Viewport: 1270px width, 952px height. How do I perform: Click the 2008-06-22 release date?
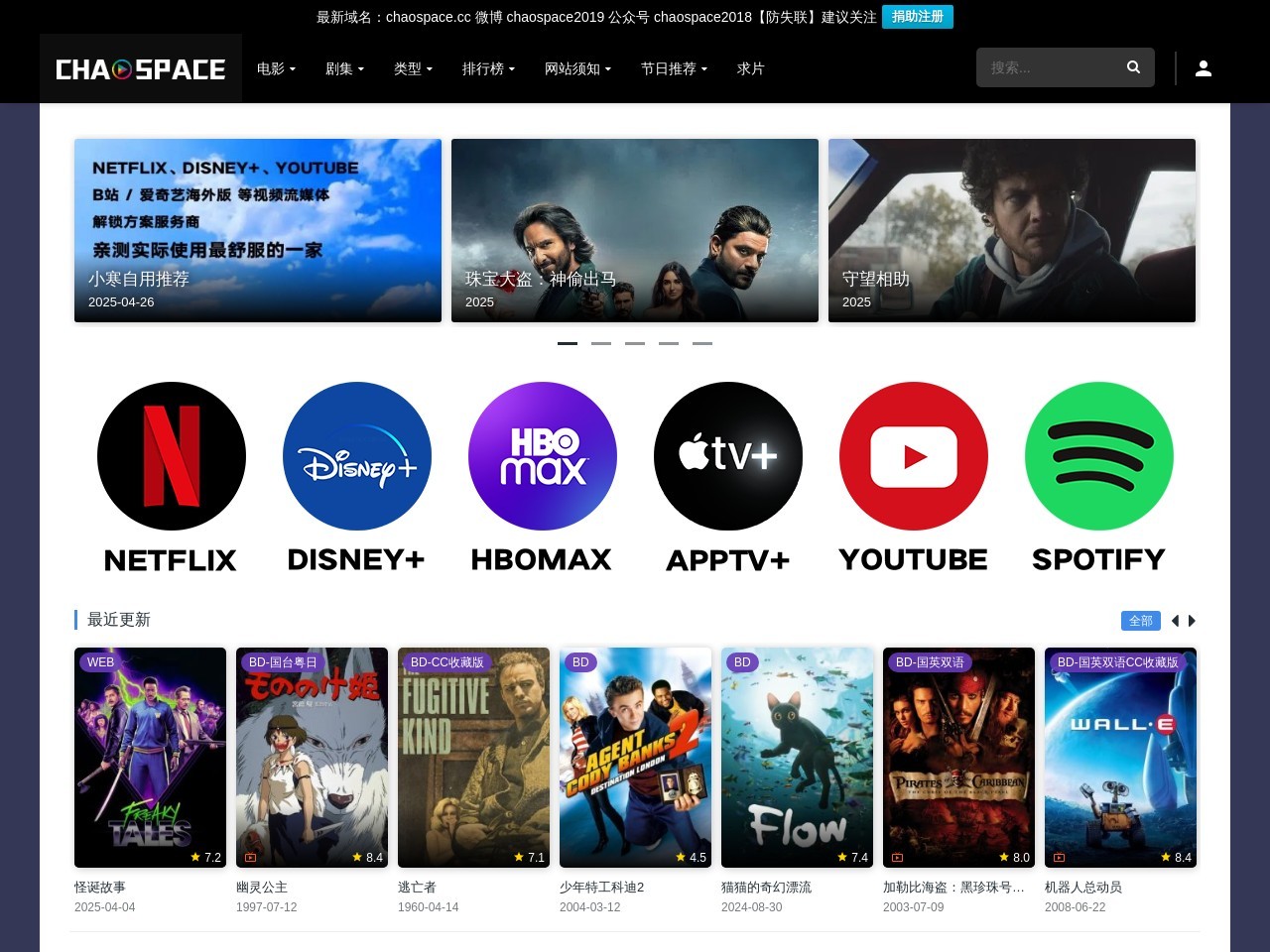[x=1075, y=907]
